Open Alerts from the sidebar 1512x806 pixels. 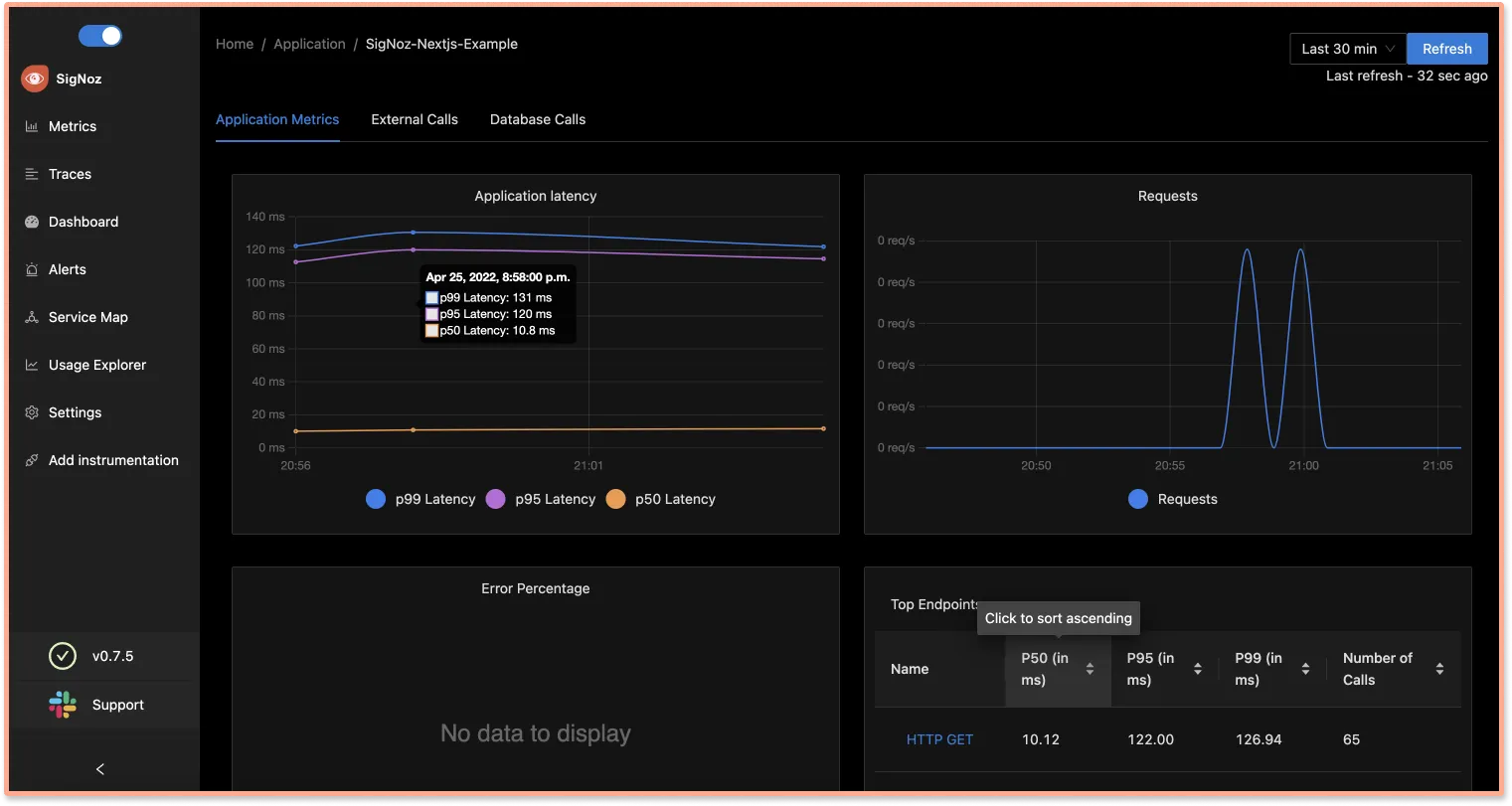point(68,269)
